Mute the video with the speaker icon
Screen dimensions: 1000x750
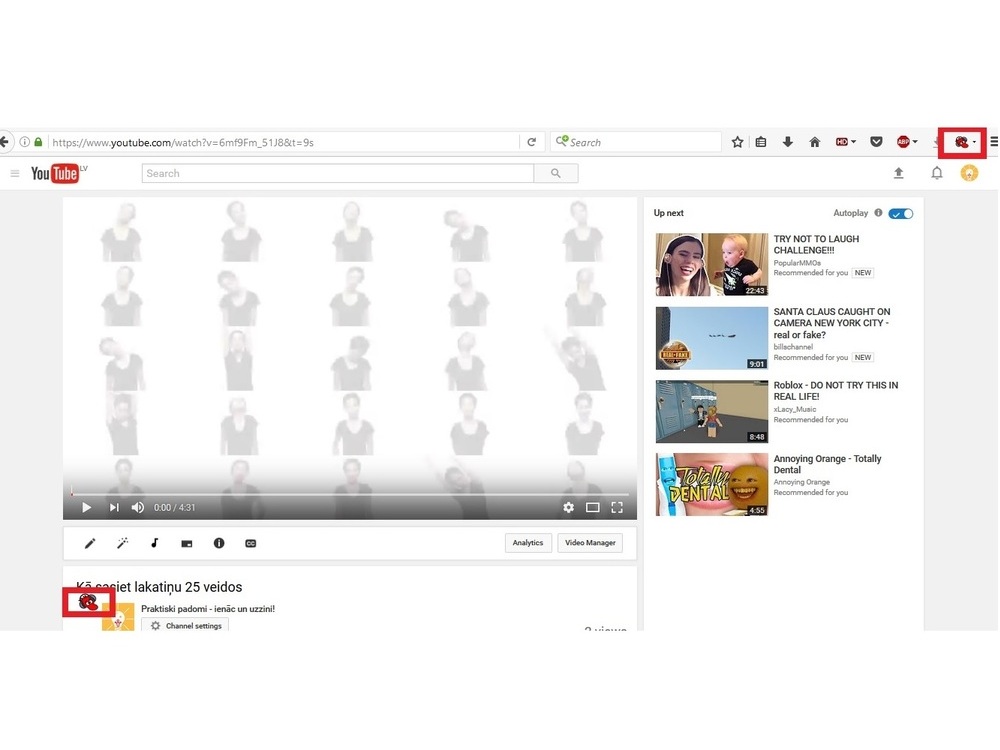138,508
